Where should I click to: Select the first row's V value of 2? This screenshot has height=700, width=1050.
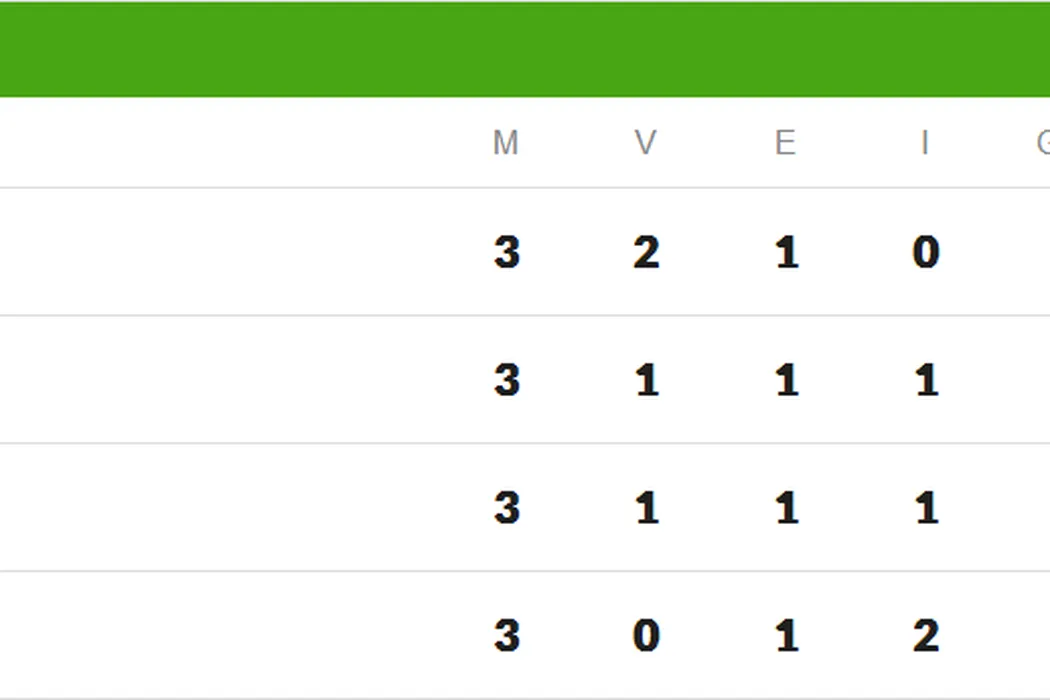pyautogui.click(x=646, y=252)
